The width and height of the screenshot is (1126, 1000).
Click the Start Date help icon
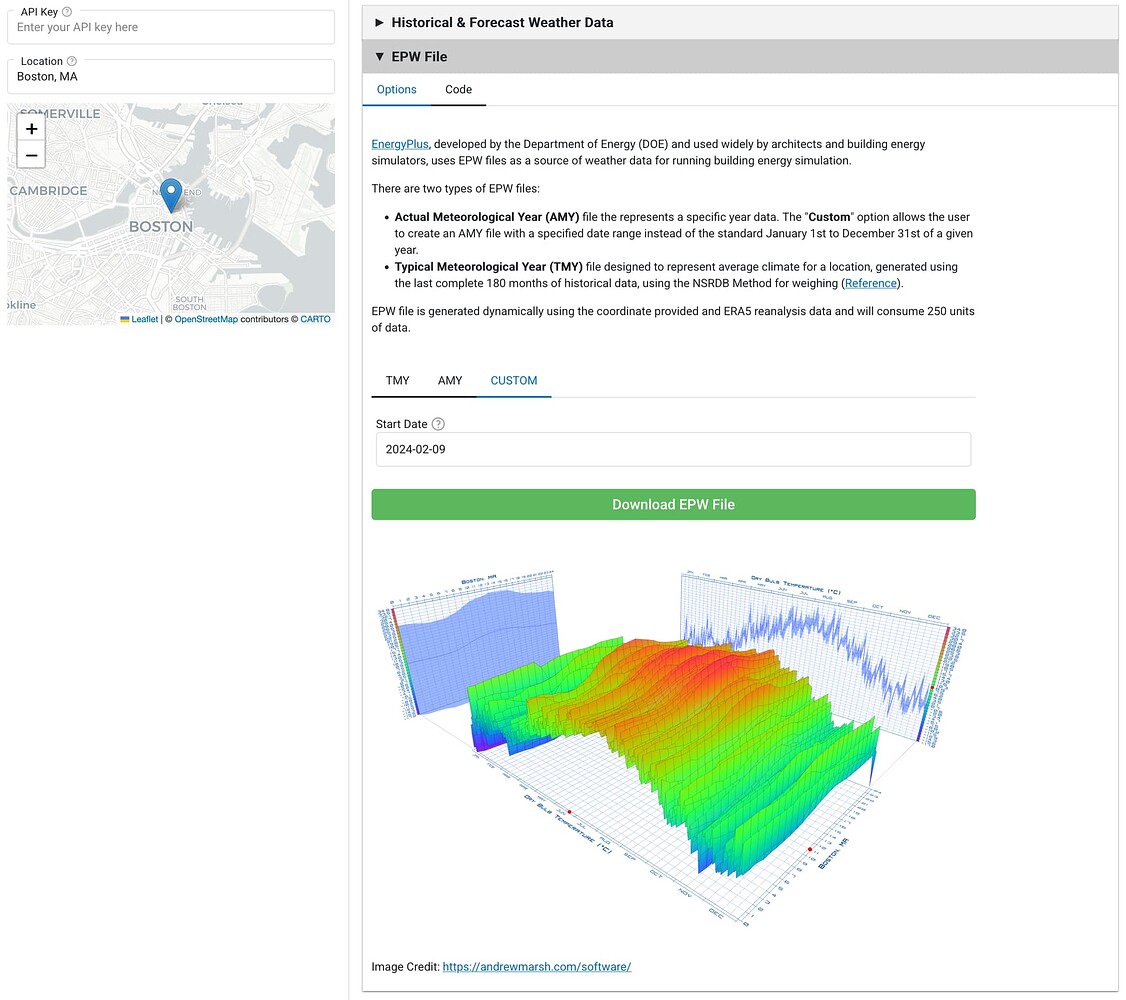coord(438,424)
